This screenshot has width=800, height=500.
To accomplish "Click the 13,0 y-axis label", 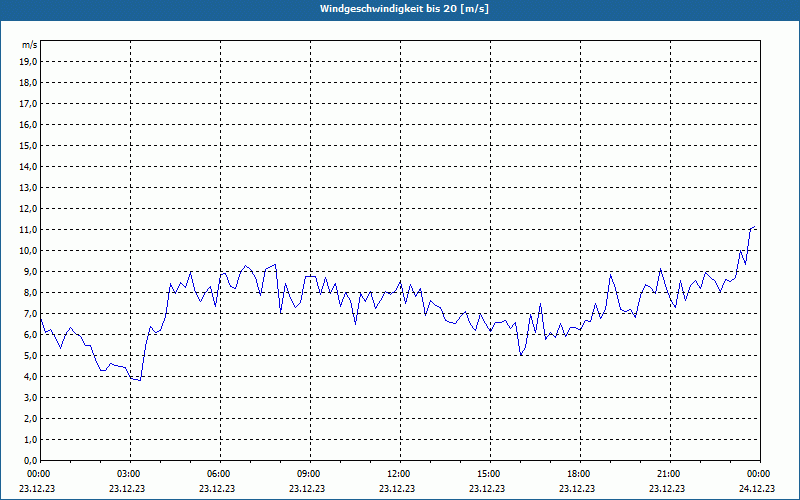I will (x=28, y=188).
